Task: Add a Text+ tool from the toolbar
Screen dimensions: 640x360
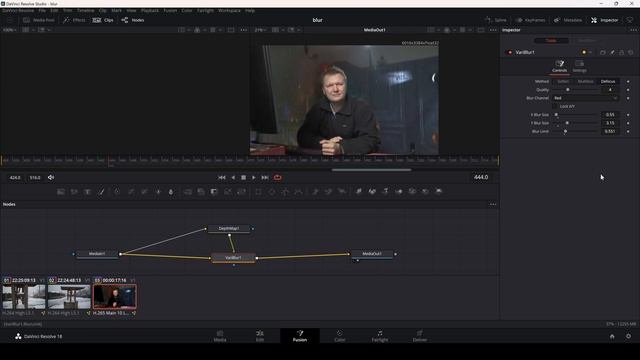Action: tap(87, 191)
